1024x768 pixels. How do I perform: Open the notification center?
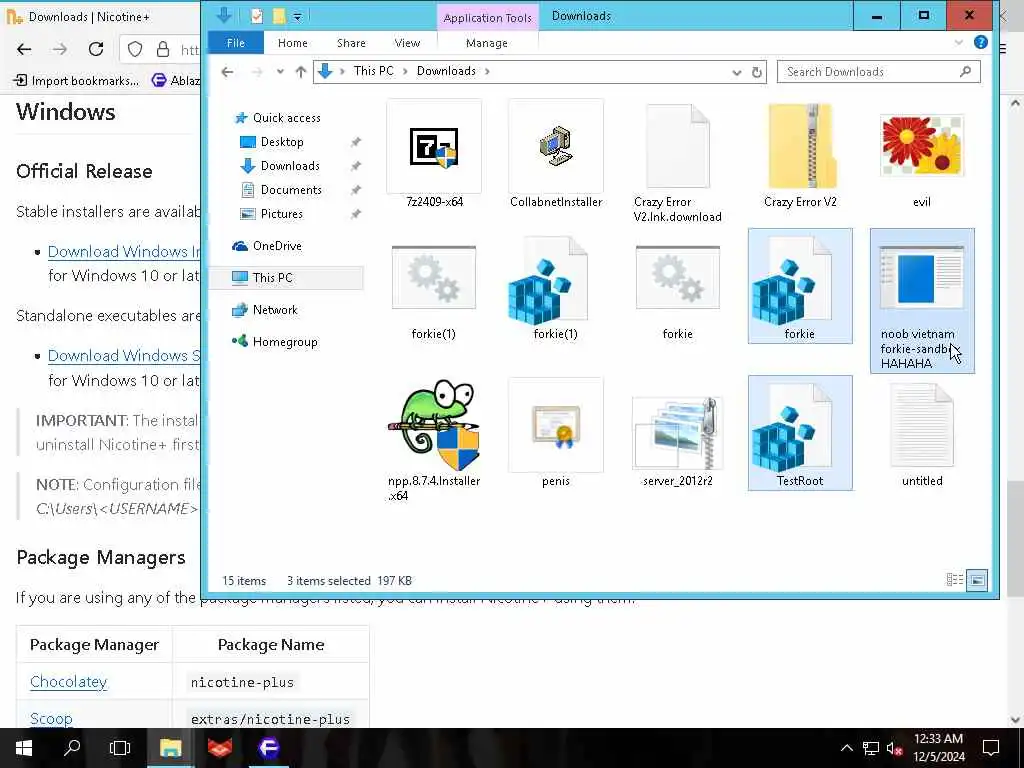click(x=991, y=748)
